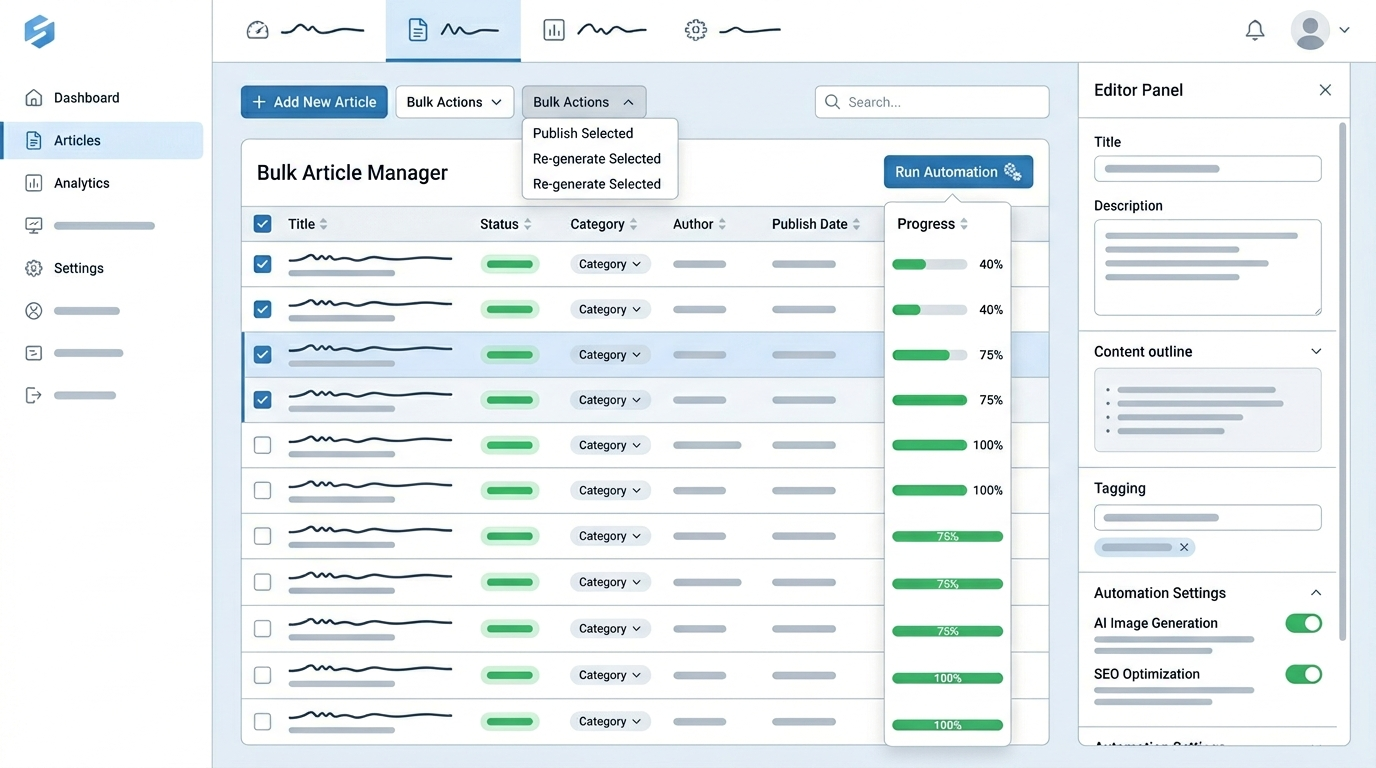Open the user profile avatar menu
Viewport: 1376px width, 768px height.
(x=1310, y=30)
